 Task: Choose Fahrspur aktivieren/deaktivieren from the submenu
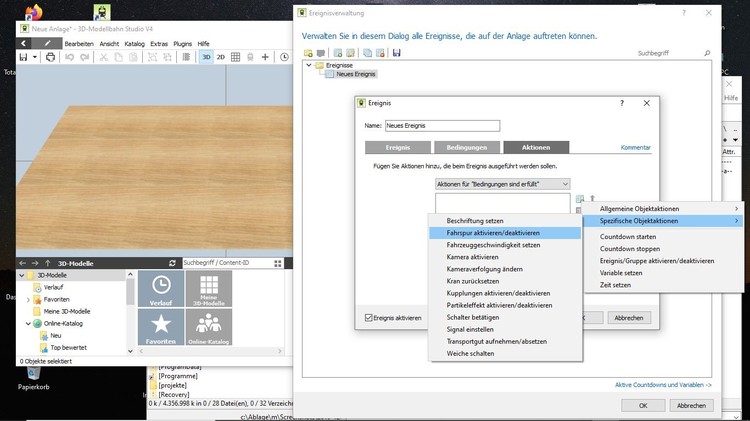[x=505, y=233]
